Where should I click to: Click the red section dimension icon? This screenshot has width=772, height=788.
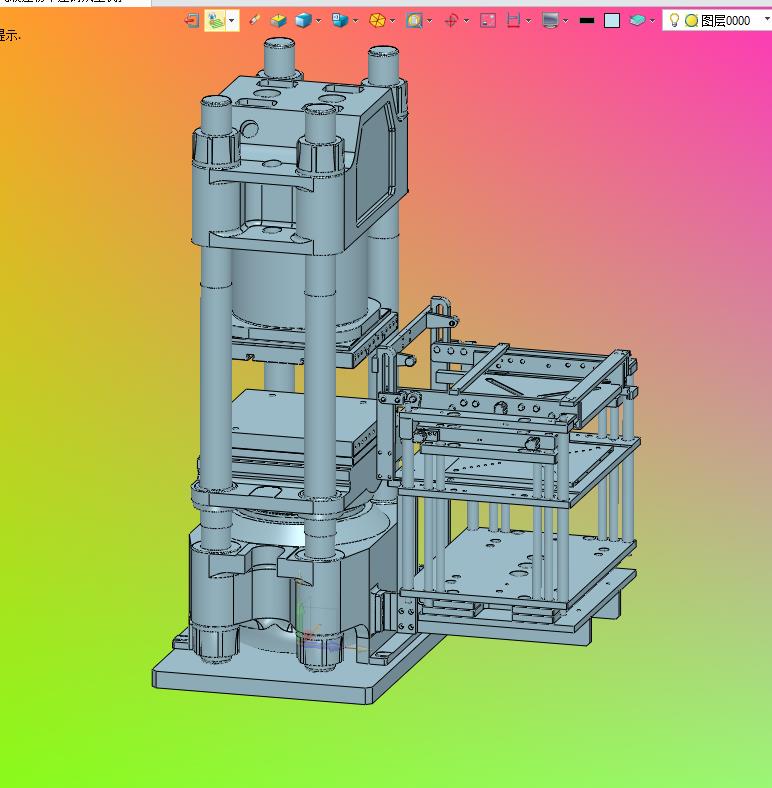pos(513,21)
